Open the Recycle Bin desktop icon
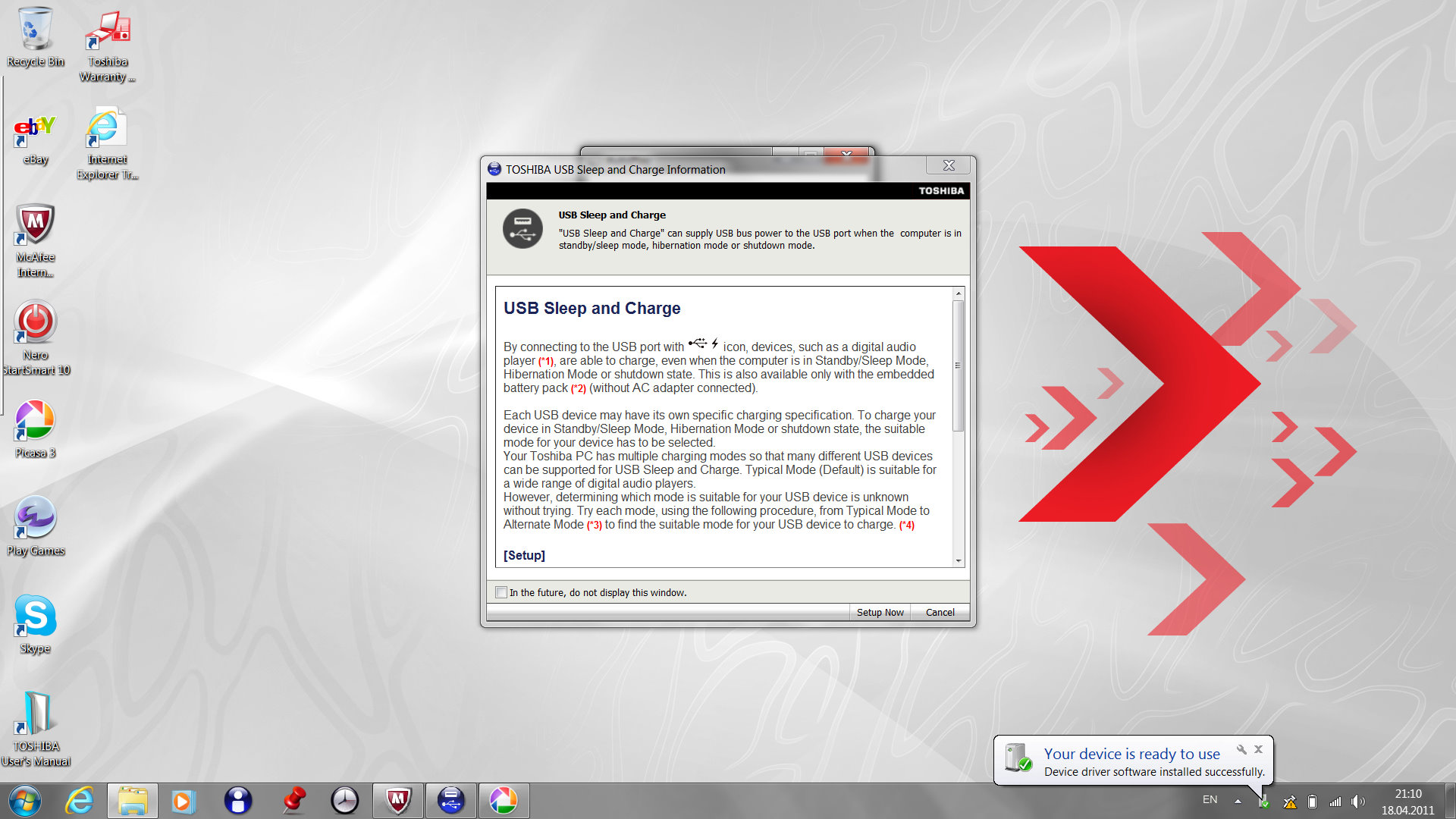The image size is (1456, 819). (x=35, y=36)
